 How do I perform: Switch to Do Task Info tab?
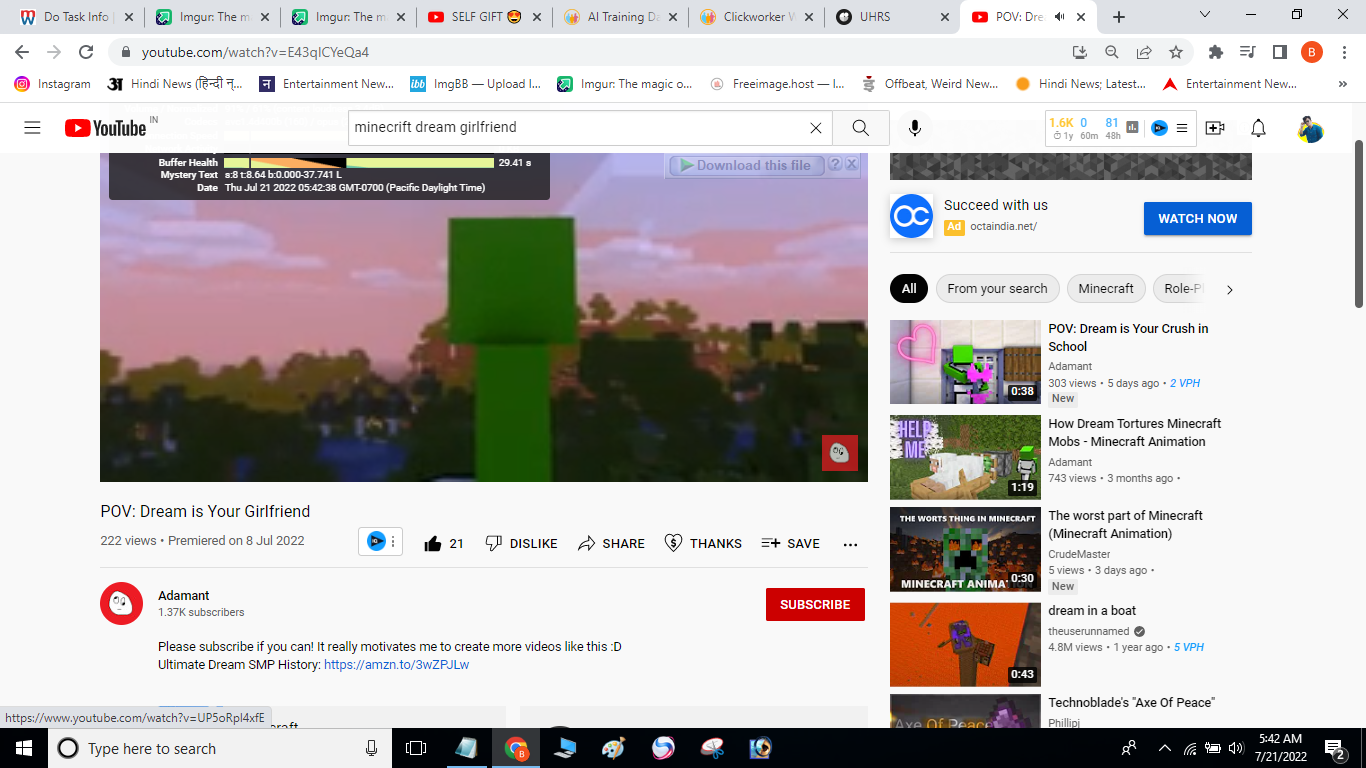point(76,17)
